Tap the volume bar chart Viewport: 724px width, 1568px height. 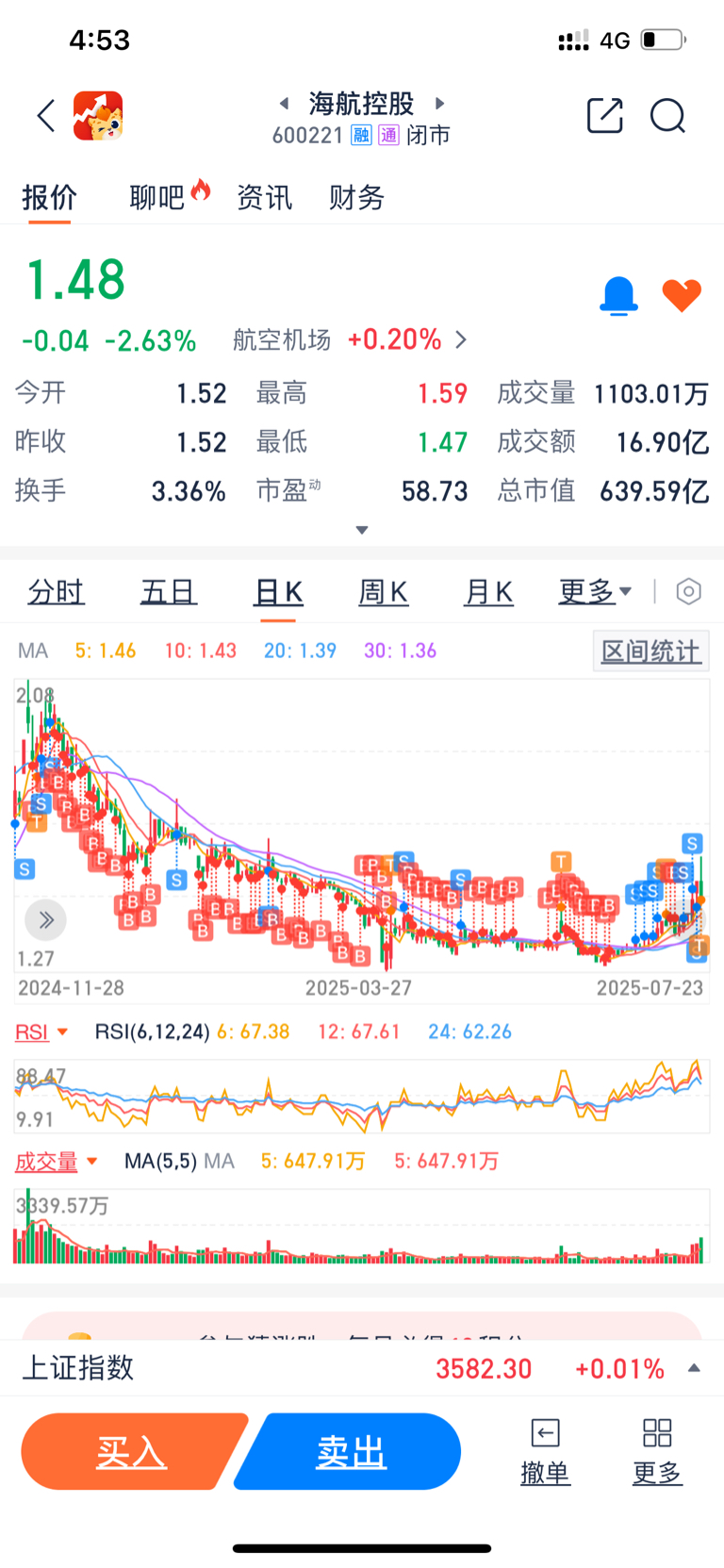[362, 1227]
